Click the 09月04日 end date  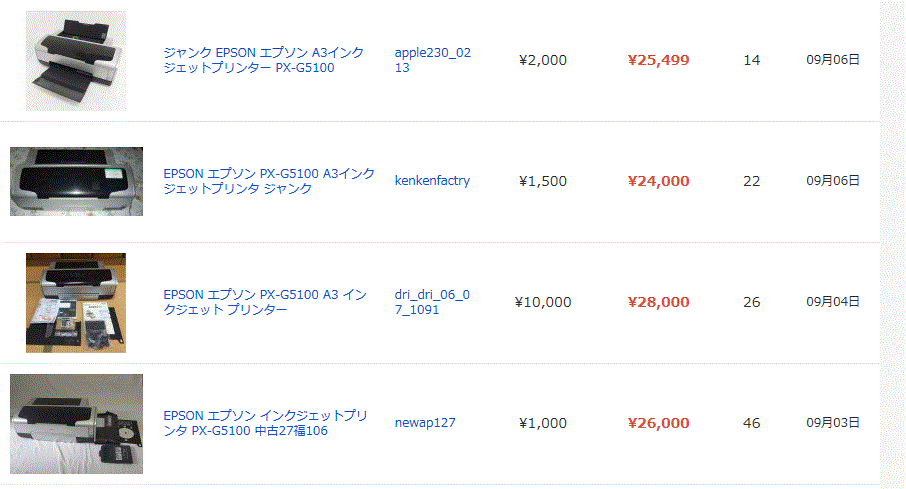[833, 302]
